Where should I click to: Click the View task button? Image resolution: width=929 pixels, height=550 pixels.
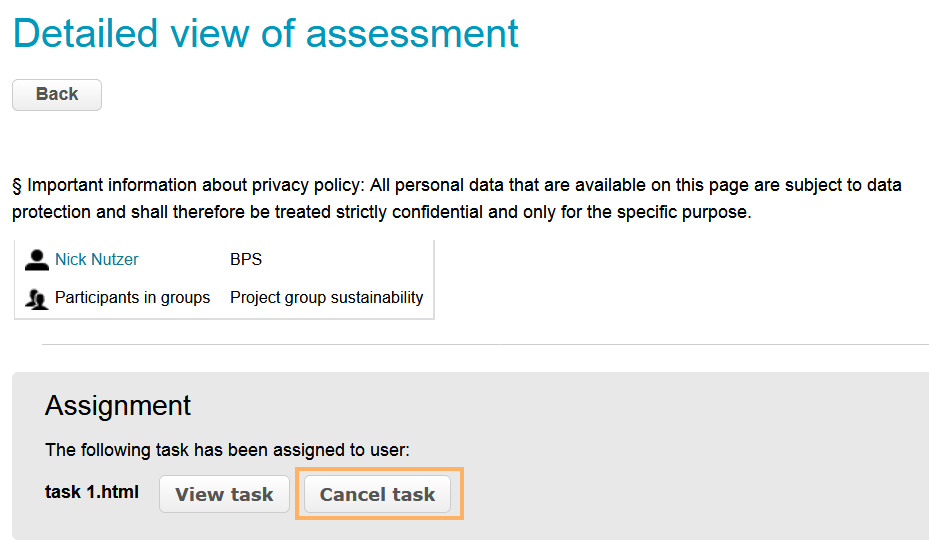(x=224, y=494)
